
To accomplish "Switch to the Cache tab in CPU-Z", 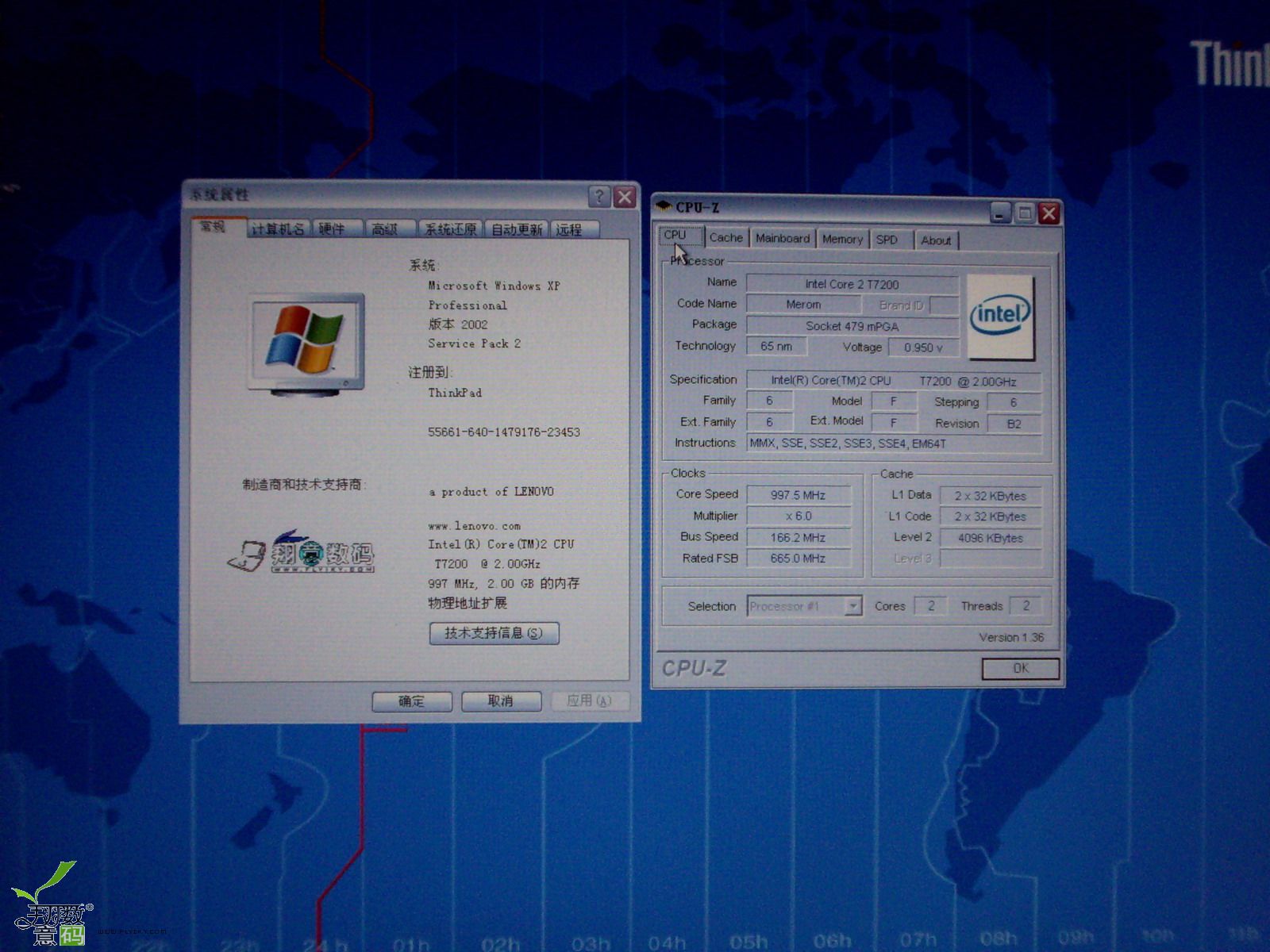I will [725, 238].
